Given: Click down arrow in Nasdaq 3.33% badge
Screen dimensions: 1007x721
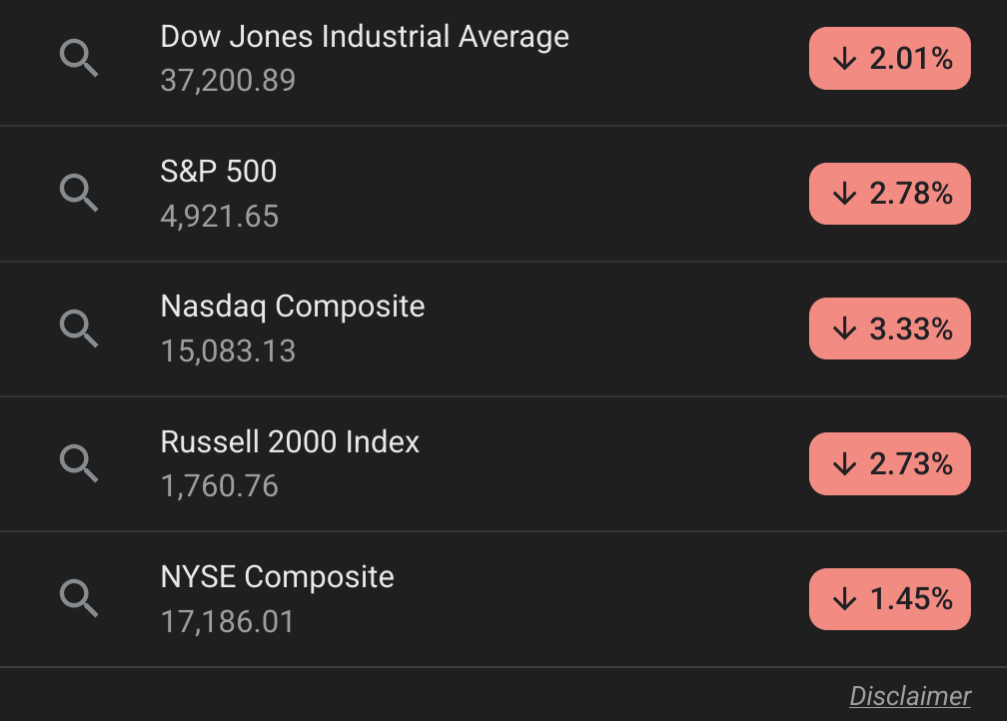Looking at the screenshot, I should pos(845,329).
